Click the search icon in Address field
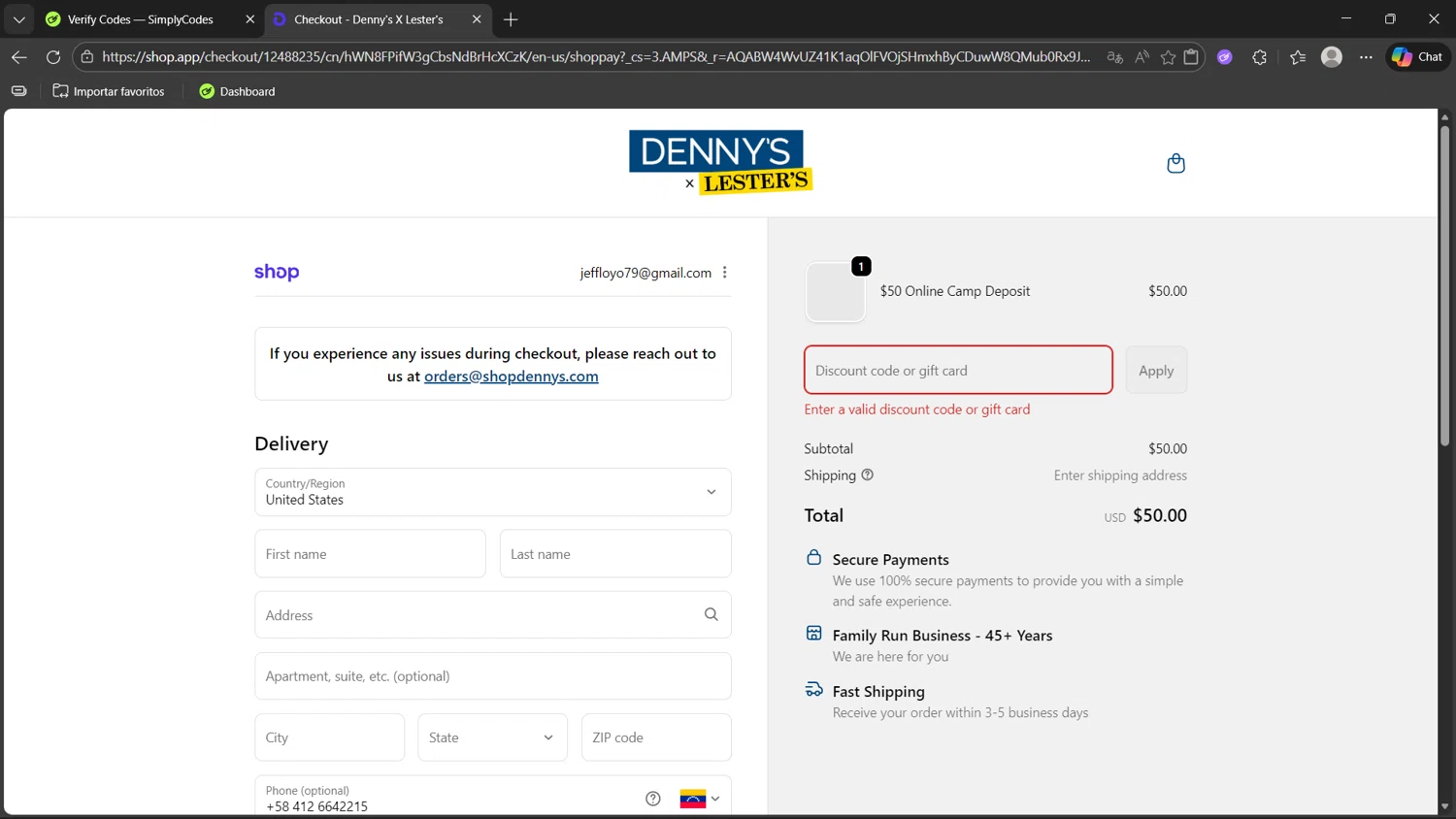This screenshot has height=819, width=1456. click(711, 614)
